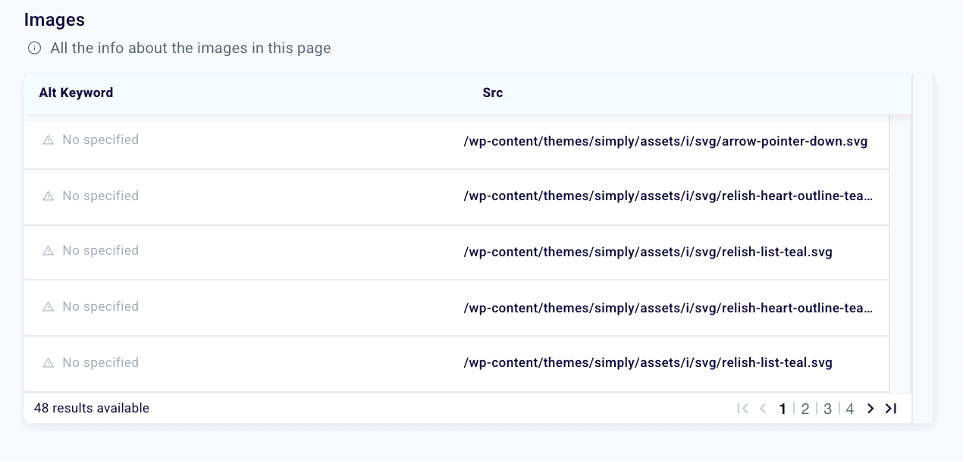Screen dimensions: 964x462
Task: Click the info icon beside the images description
Action: click(x=34, y=48)
